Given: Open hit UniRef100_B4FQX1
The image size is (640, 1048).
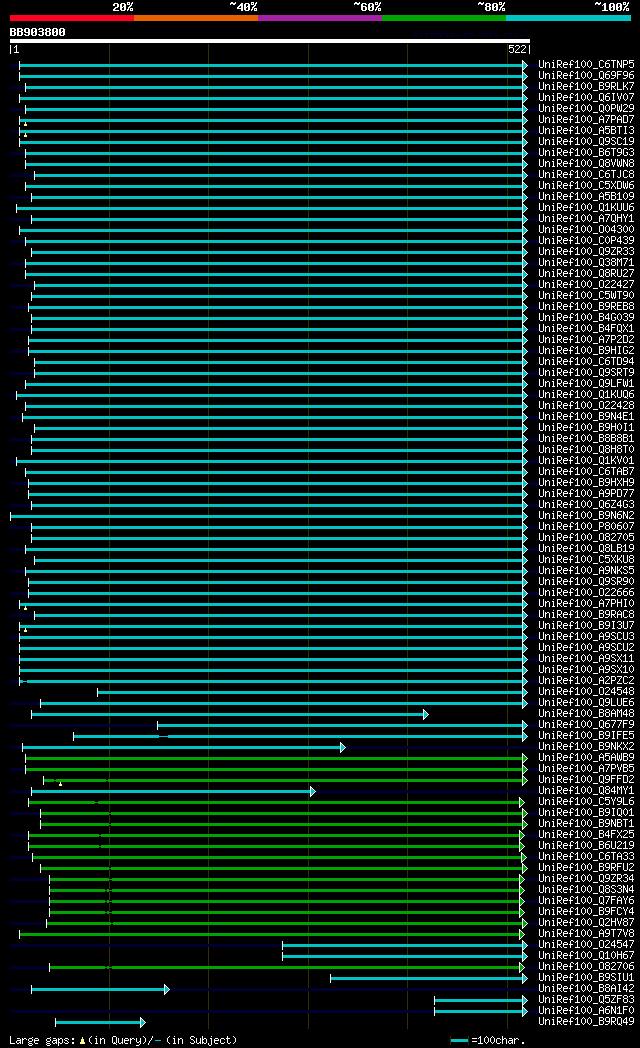Looking at the screenshot, I should tap(586, 328).
